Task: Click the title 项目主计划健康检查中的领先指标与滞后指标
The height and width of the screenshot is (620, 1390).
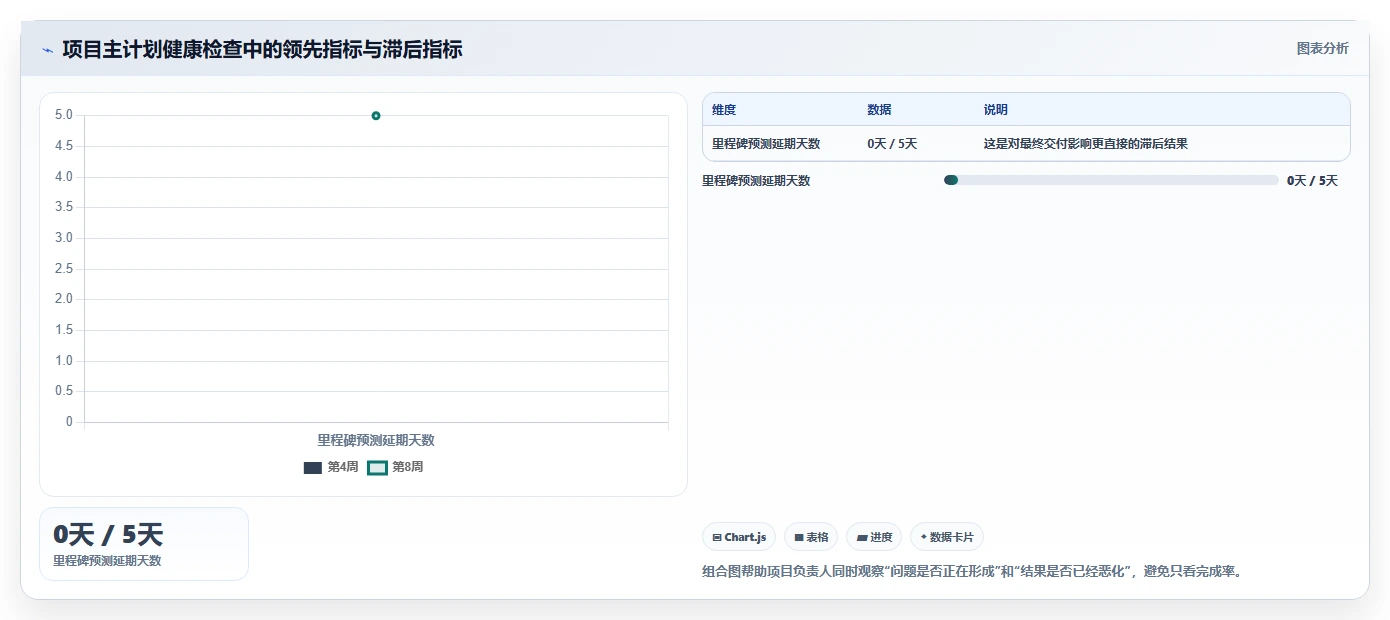Action: 262,49
